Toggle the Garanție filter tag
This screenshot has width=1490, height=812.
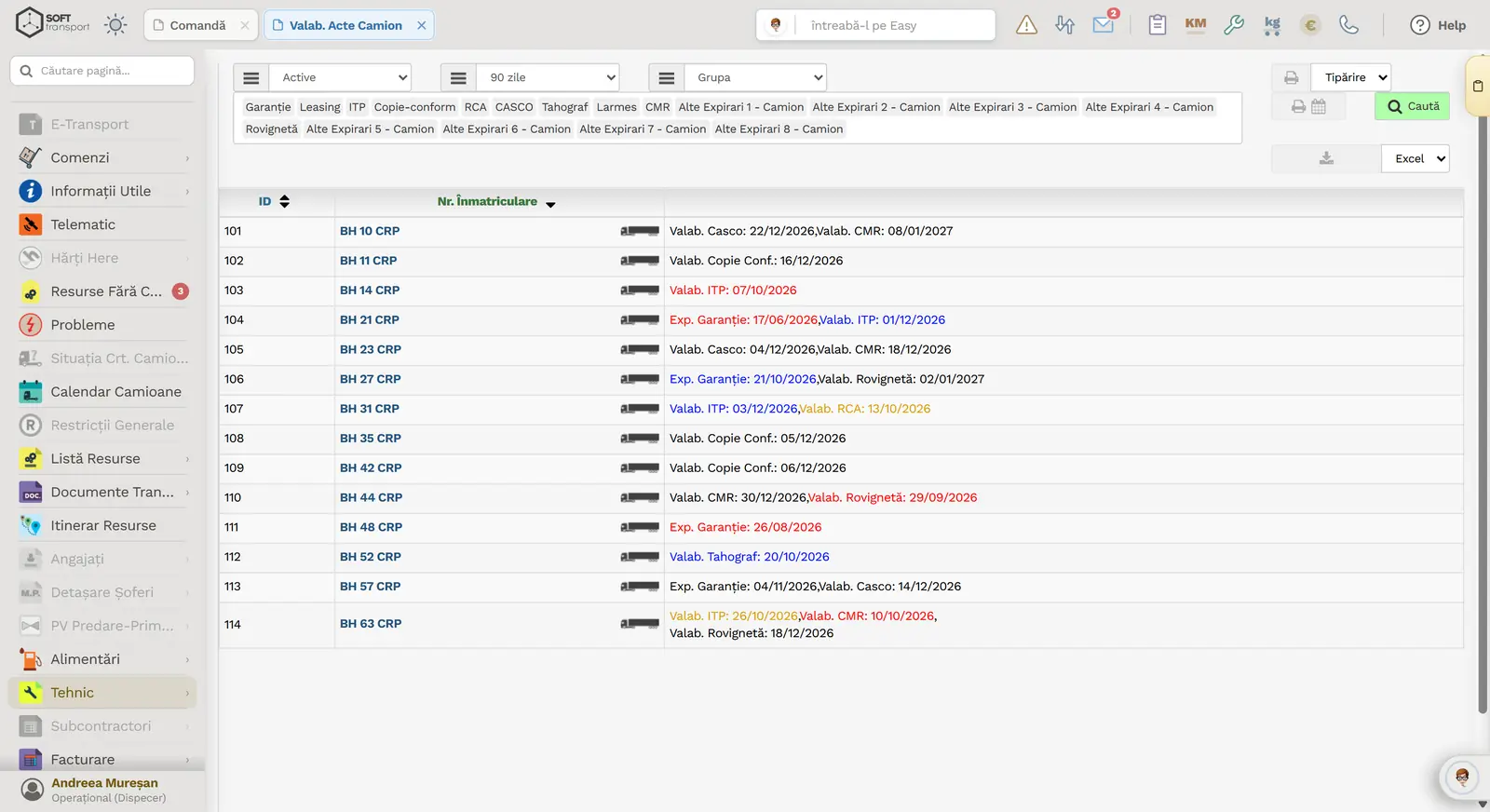268,107
